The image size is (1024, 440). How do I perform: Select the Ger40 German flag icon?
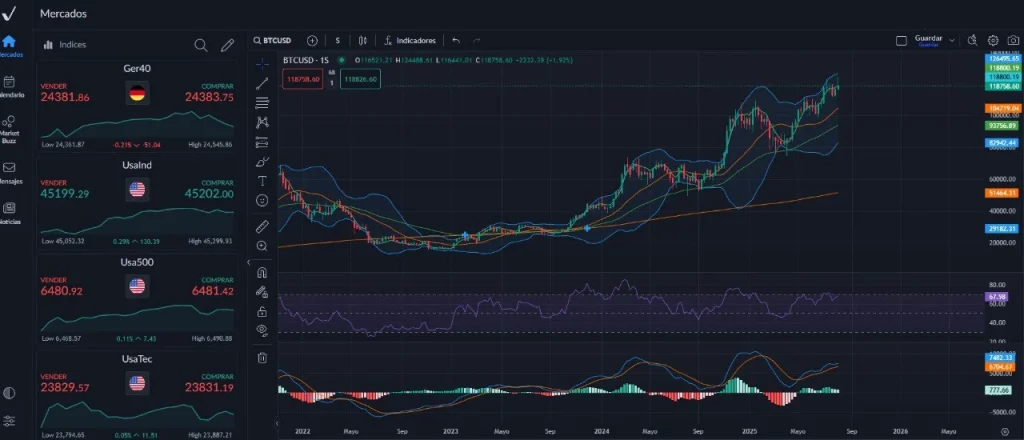coord(137,93)
